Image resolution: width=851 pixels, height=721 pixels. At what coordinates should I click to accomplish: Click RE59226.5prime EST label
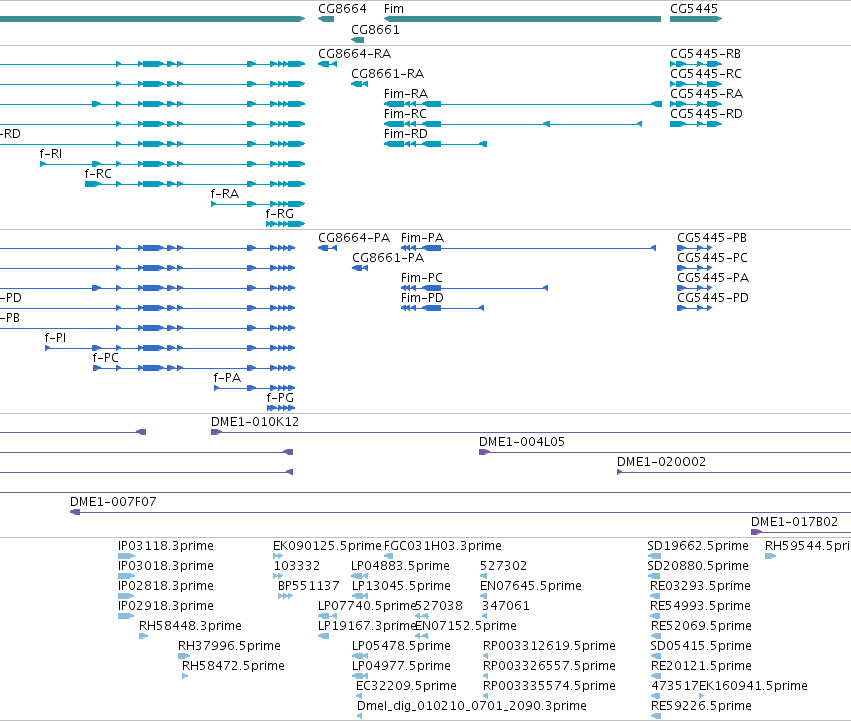[x=701, y=706]
